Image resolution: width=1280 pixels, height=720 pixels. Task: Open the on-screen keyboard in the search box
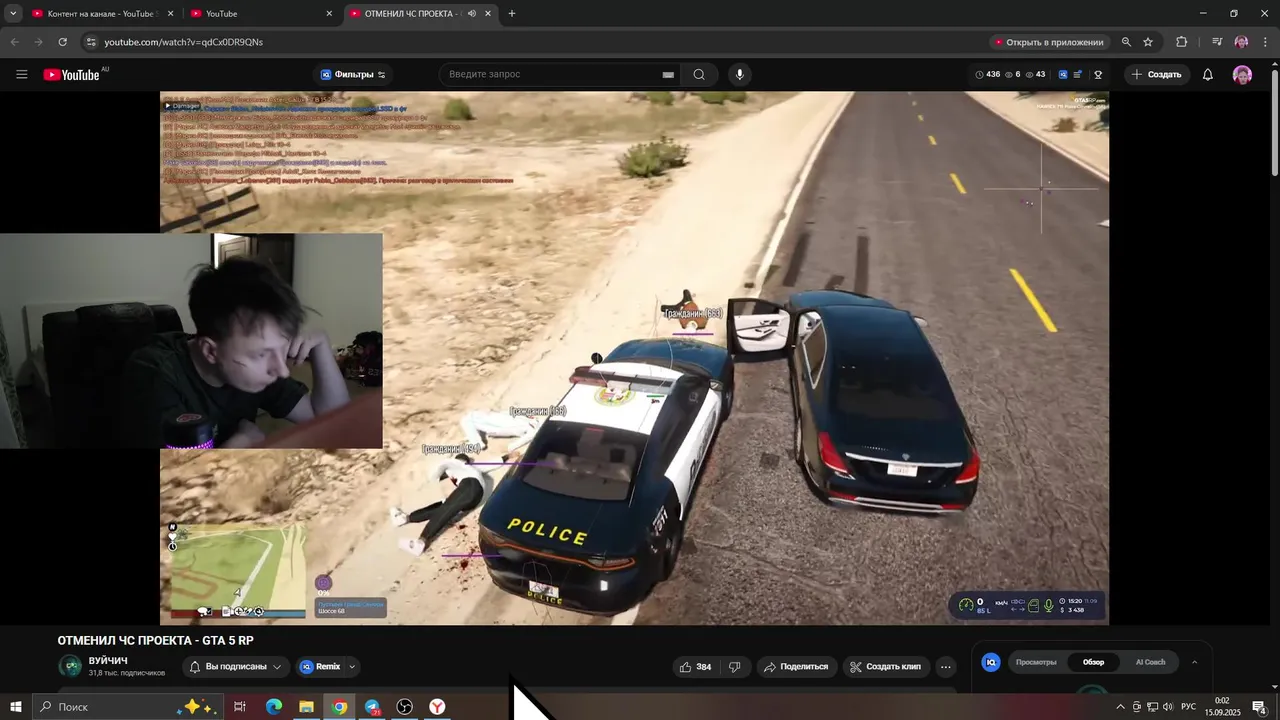click(x=668, y=74)
